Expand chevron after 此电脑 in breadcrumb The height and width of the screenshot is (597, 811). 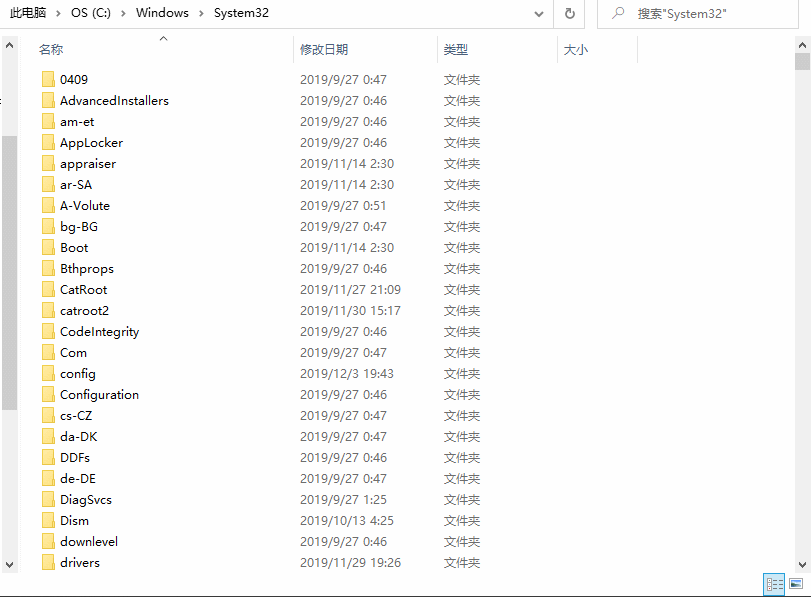click(x=58, y=13)
